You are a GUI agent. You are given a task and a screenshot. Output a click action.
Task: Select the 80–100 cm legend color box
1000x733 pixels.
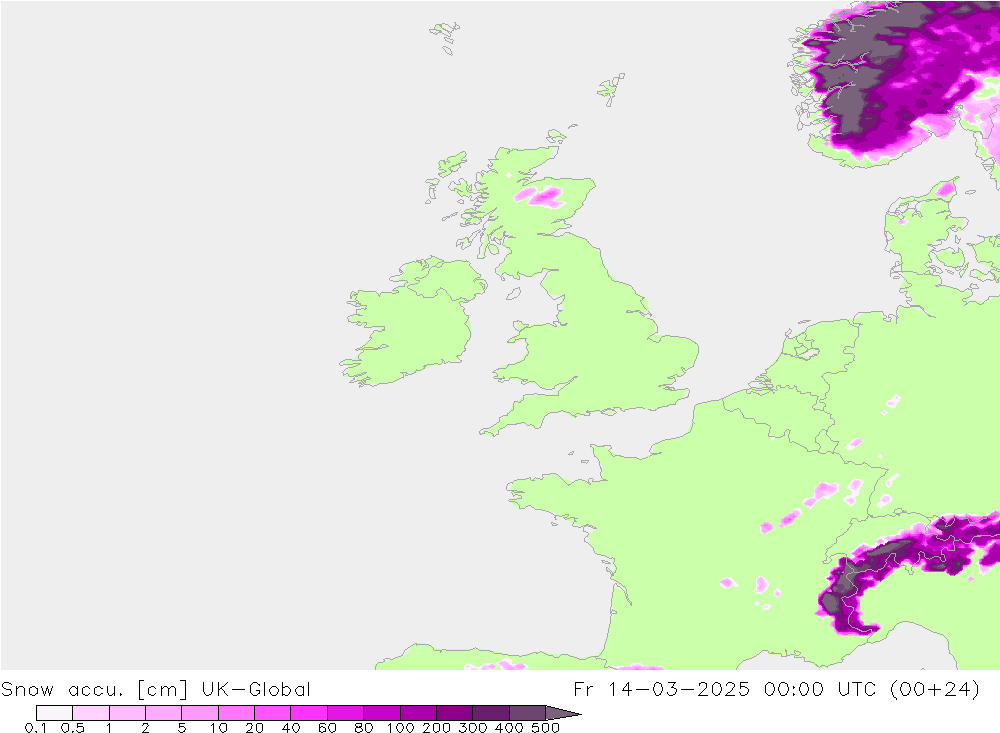click(382, 713)
